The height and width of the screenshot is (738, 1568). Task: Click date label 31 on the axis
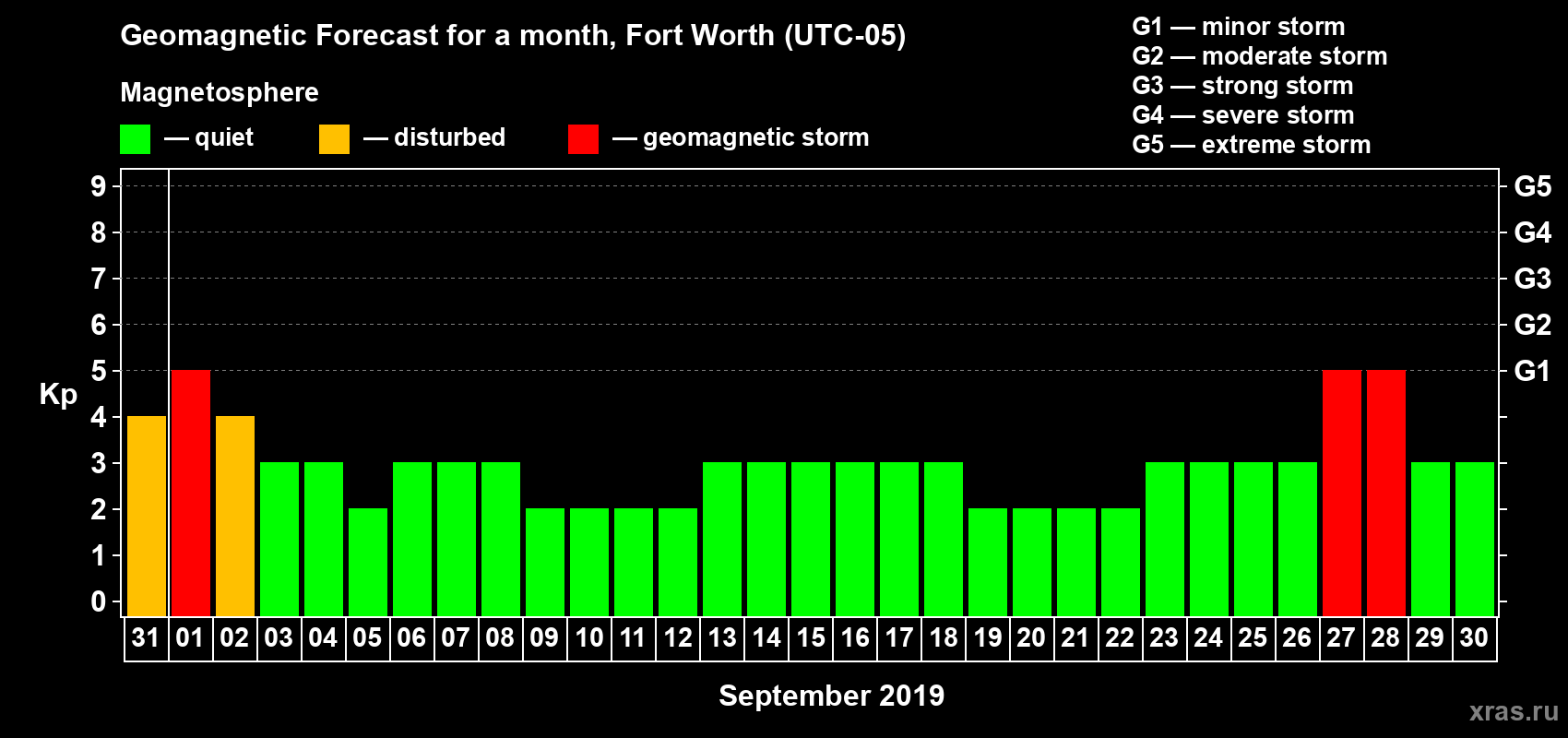point(146,637)
